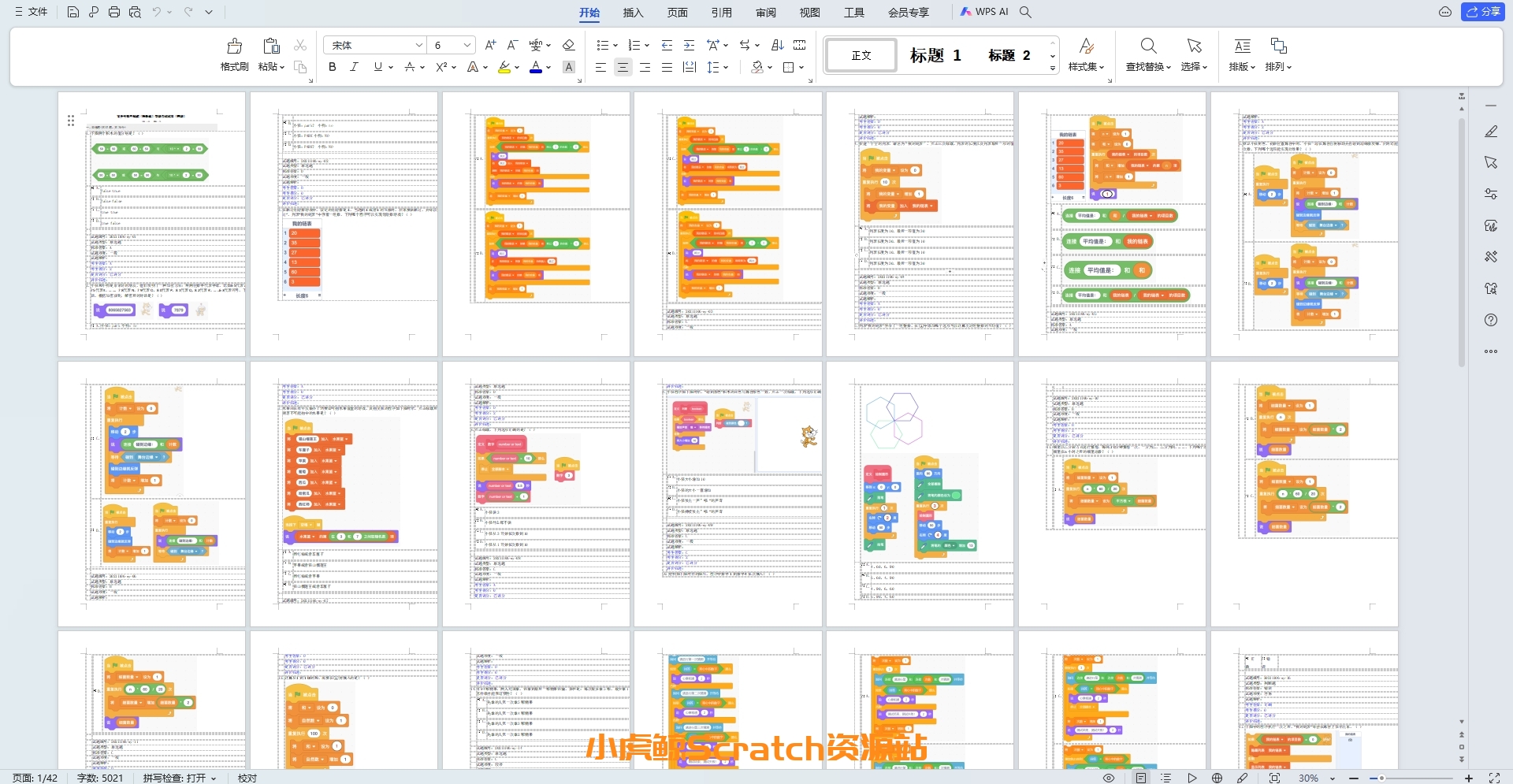This screenshot has height=784, width=1513.
Task: Clear formatting with the eraser icon
Action: (569, 45)
